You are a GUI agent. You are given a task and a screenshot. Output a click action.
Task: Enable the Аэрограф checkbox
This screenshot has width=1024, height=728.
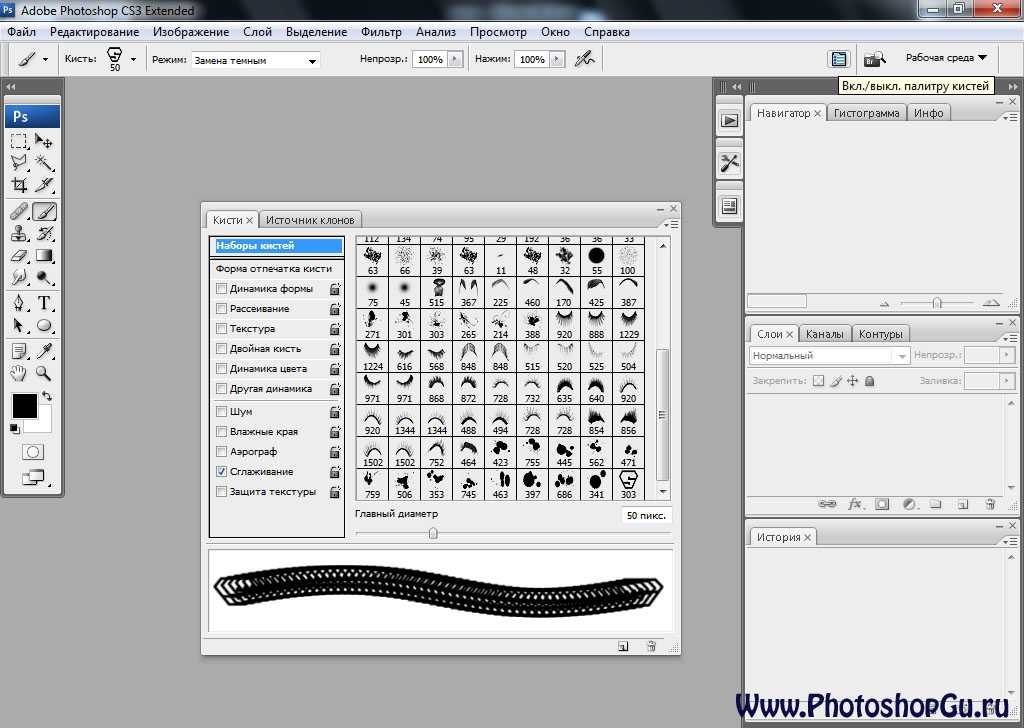221,451
